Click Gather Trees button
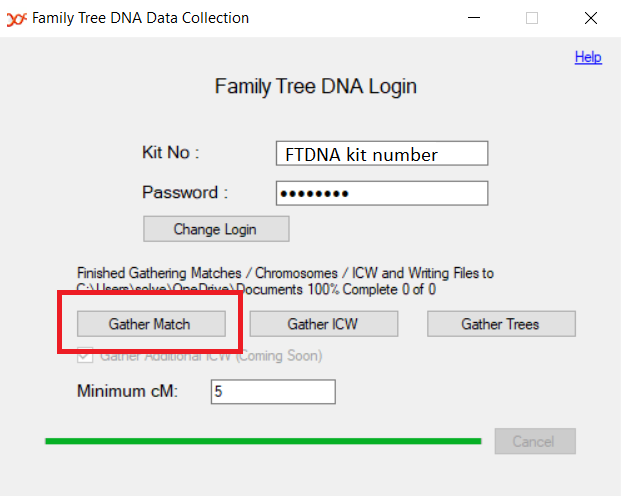Screen dimensions: 621x496 pos(501,324)
